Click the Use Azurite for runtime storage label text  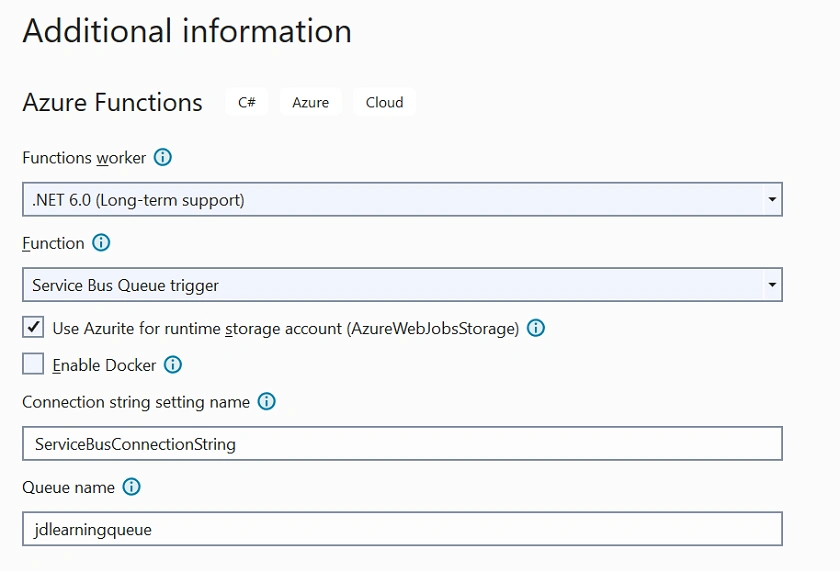[286, 328]
